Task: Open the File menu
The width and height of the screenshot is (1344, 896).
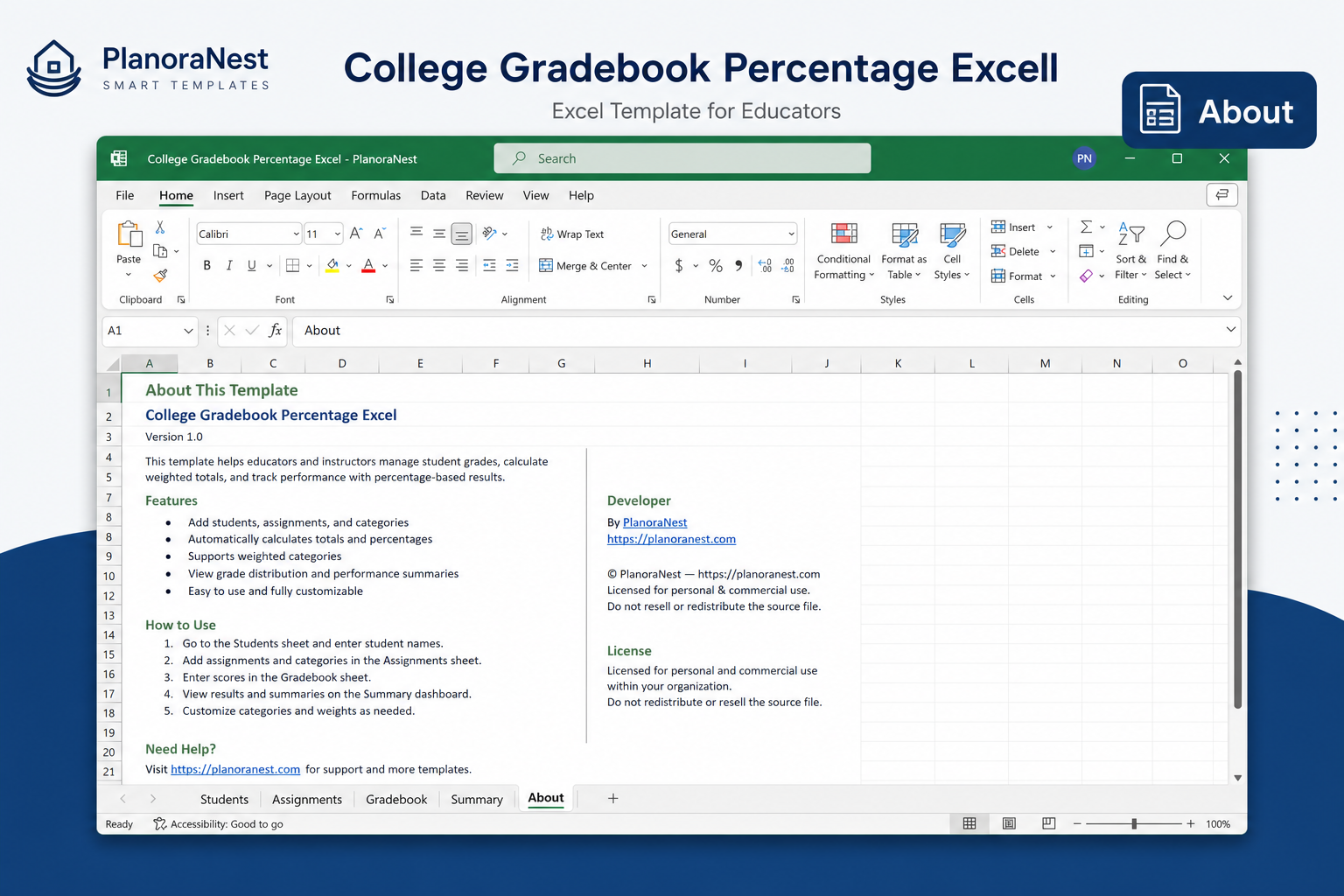Action: [x=125, y=195]
